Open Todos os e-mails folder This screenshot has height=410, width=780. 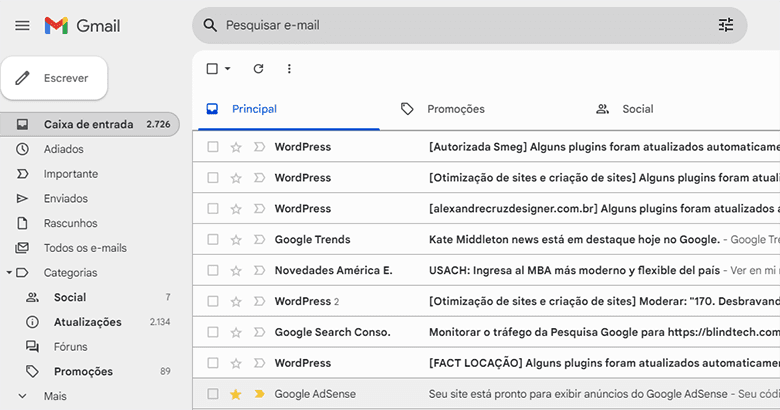click(x=85, y=248)
